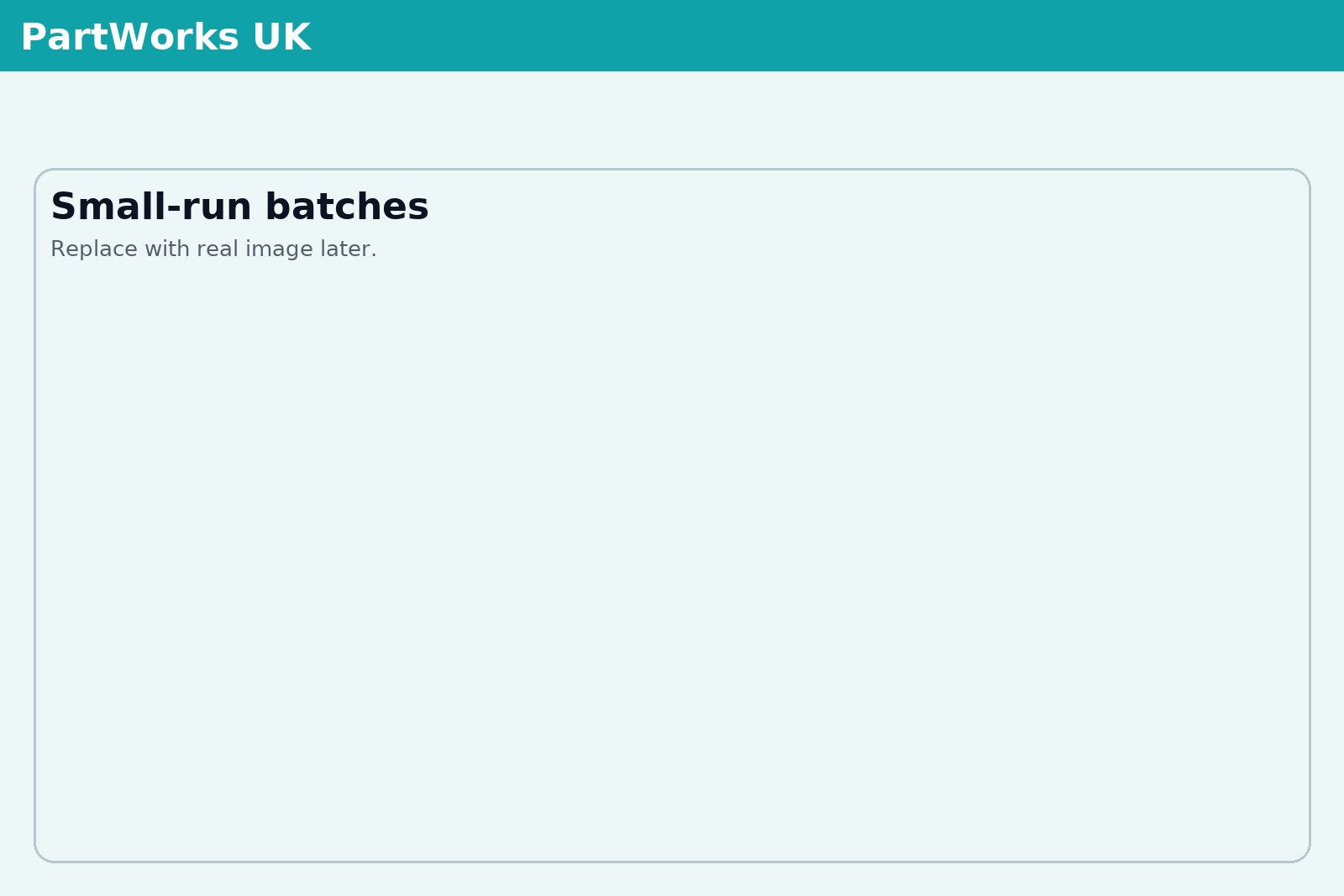Image resolution: width=1344 pixels, height=896 pixels.
Task: Click the bottom-right corner inside the card
Action: [1289, 842]
